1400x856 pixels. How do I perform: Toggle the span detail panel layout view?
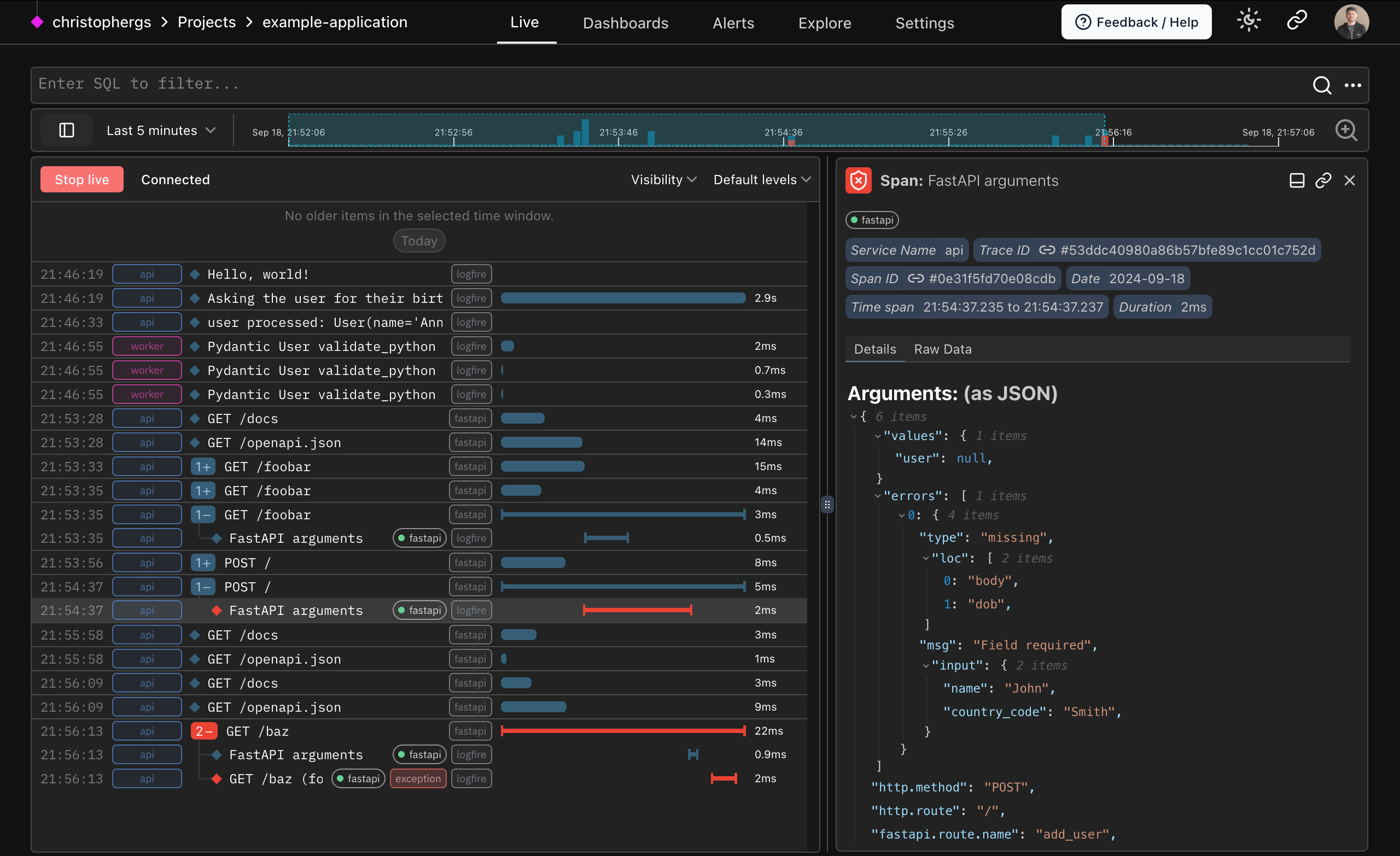(1297, 180)
